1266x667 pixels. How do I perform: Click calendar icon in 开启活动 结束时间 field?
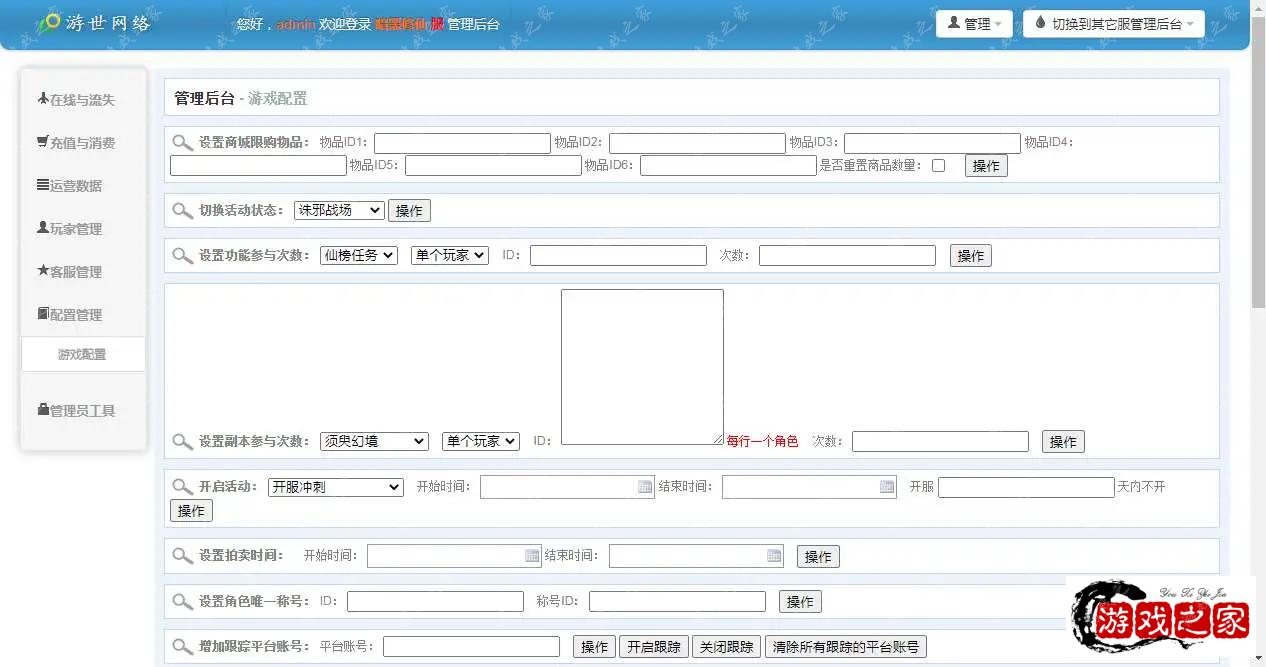point(887,487)
